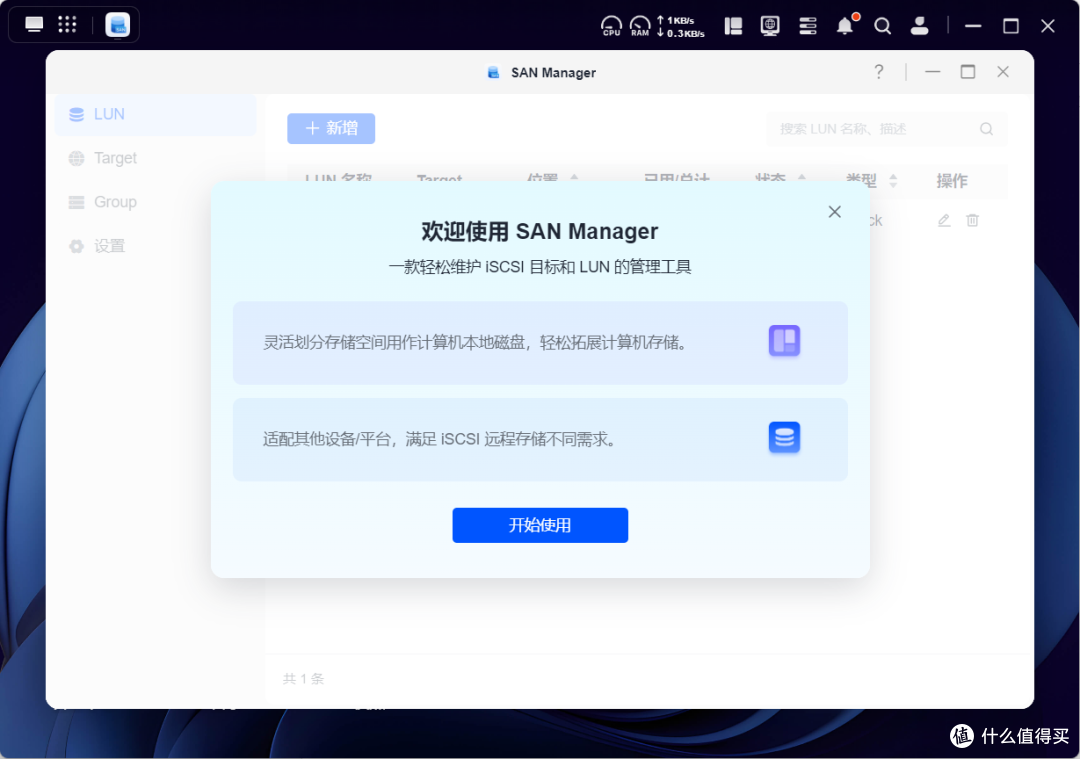Click the trash delete icon in the LUN row

point(972,220)
